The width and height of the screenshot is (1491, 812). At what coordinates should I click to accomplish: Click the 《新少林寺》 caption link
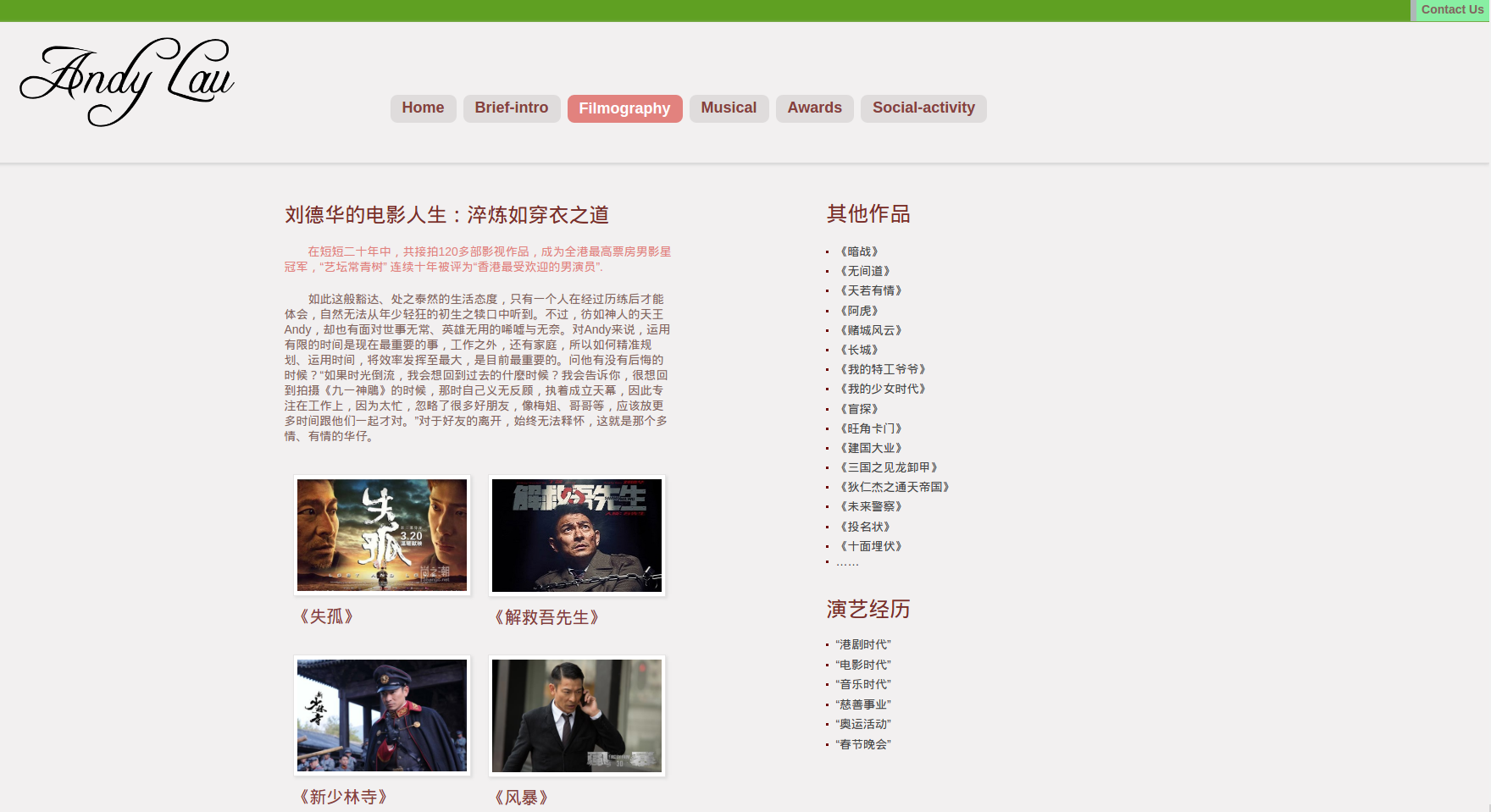point(343,797)
